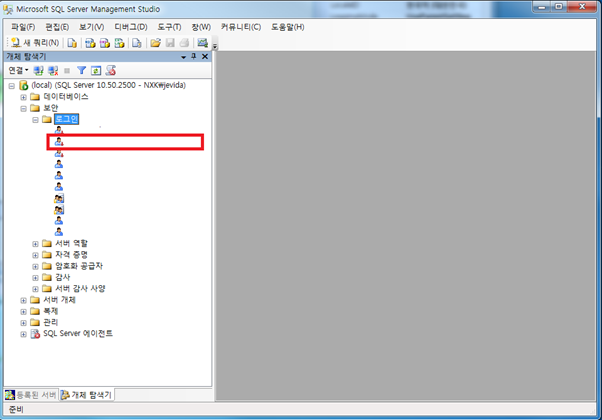
Task: Click the server icon beside (local)
Action: tap(23, 85)
